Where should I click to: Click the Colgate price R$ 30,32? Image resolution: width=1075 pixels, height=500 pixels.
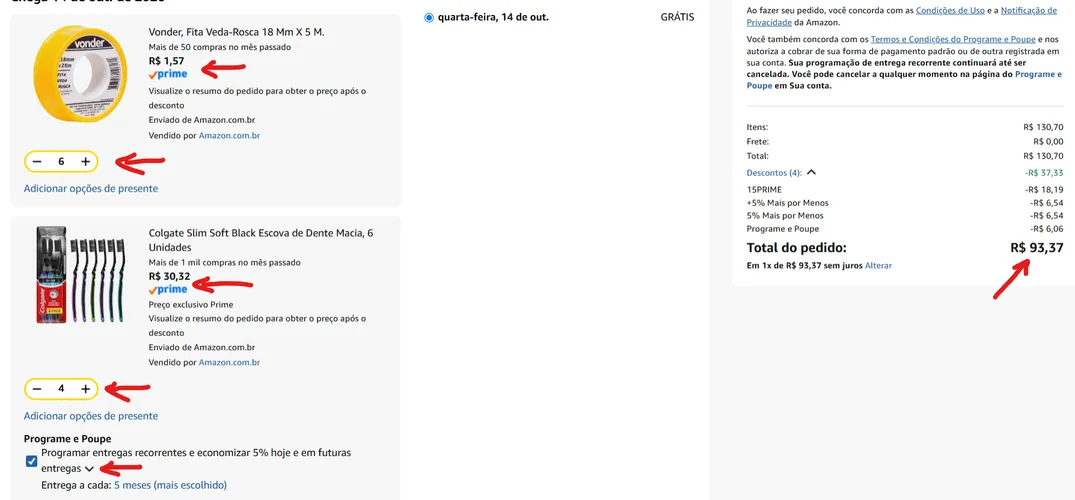click(169, 276)
